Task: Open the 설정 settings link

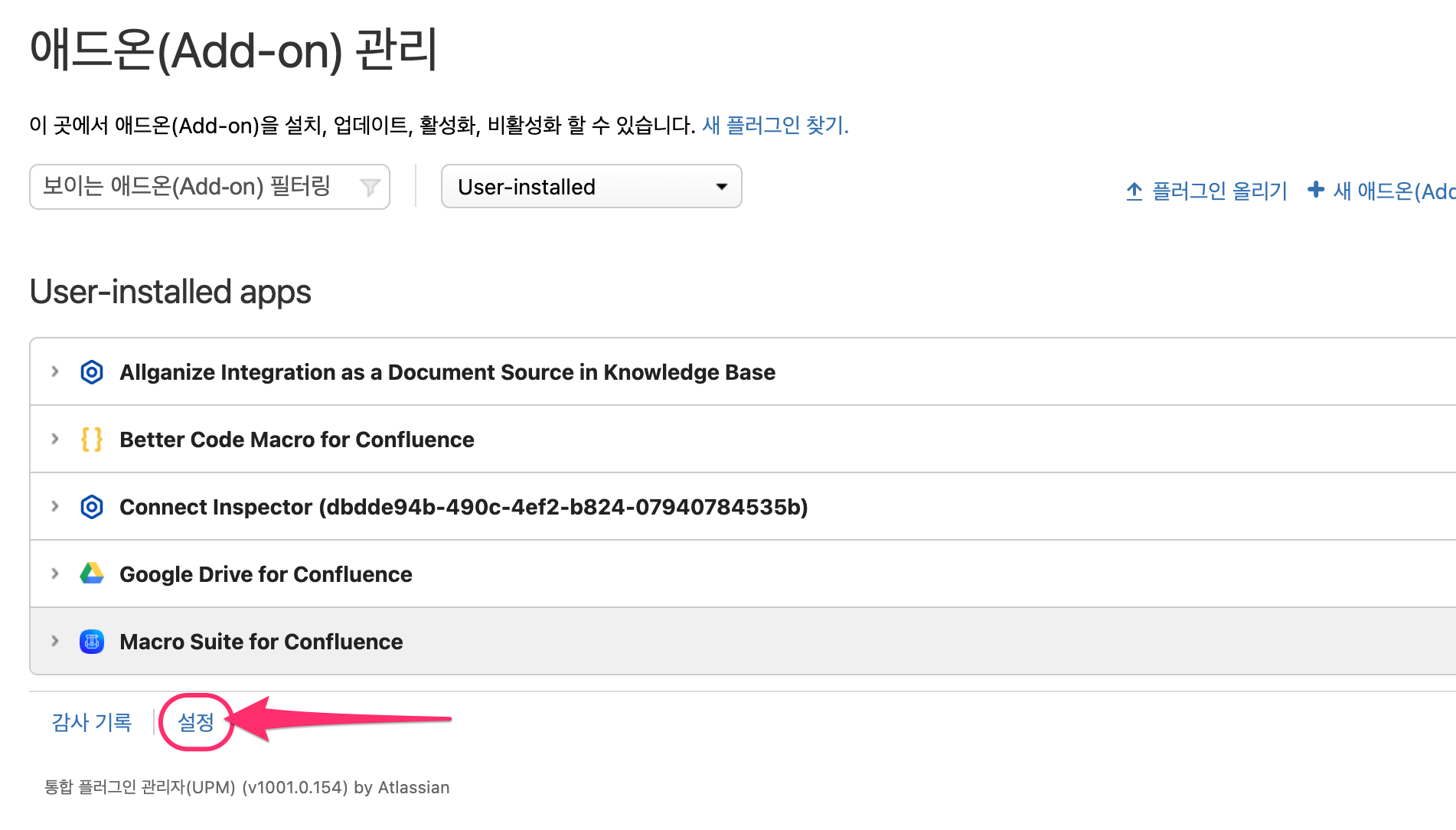Action: click(x=196, y=722)
